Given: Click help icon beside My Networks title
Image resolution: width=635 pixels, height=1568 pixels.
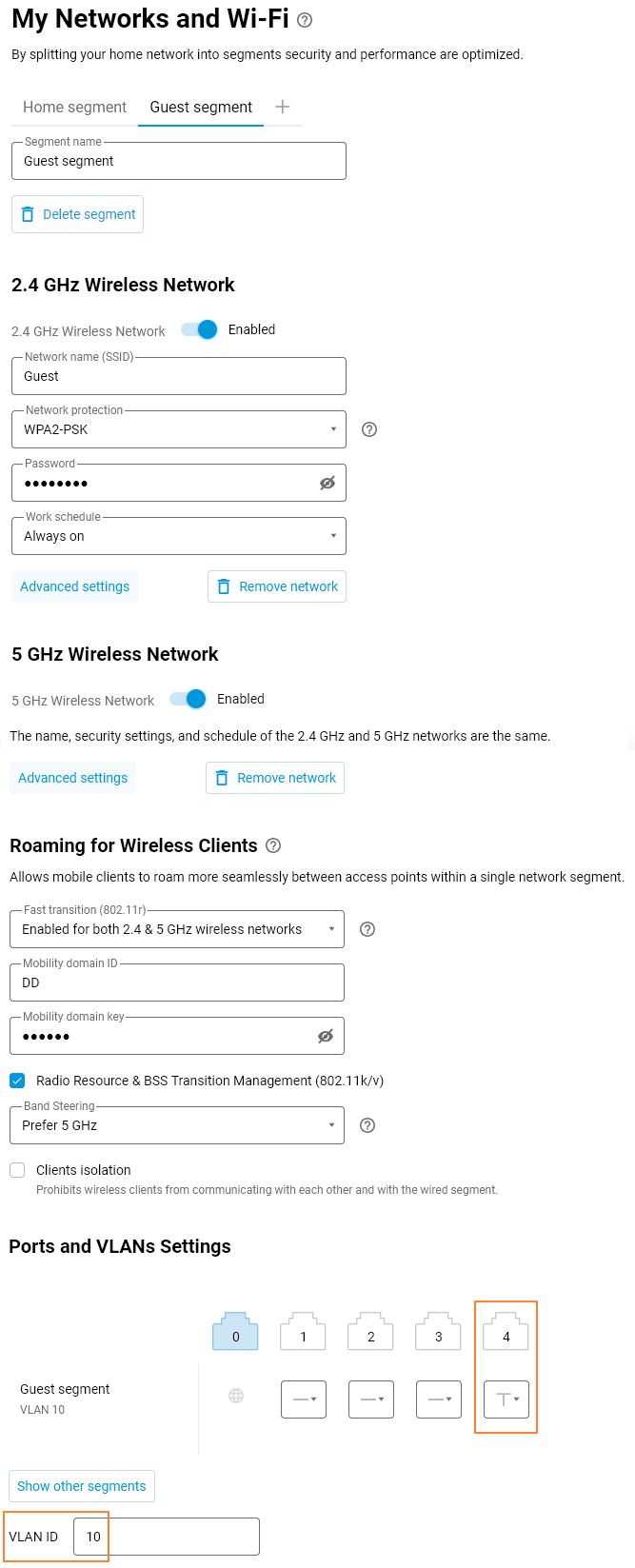Looking at the screenshot, I should 305,20.
